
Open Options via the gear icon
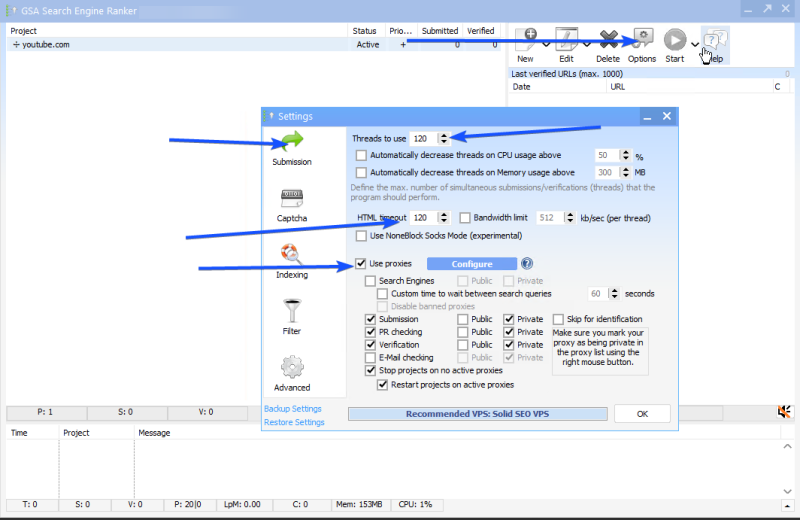642,40
